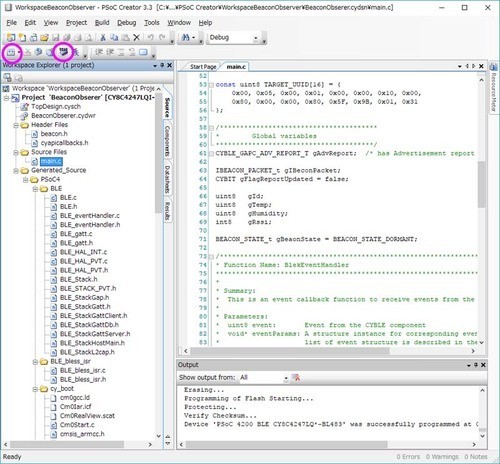Select beacon.h in Header Files
The height and width of the screenshot is (464, 500).
(x=54, y=134)
